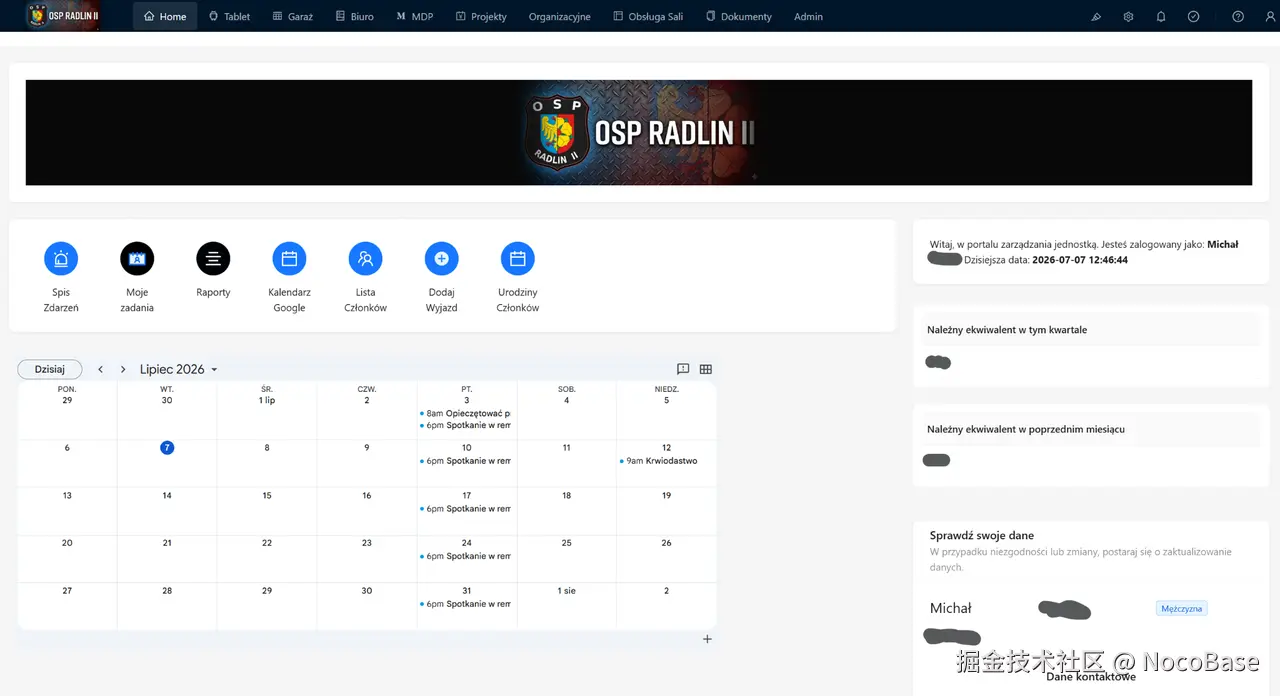The width and height of the screenshot is (1280, 696).
Task: Open the Projekty menu item
Action: point(481,17)
